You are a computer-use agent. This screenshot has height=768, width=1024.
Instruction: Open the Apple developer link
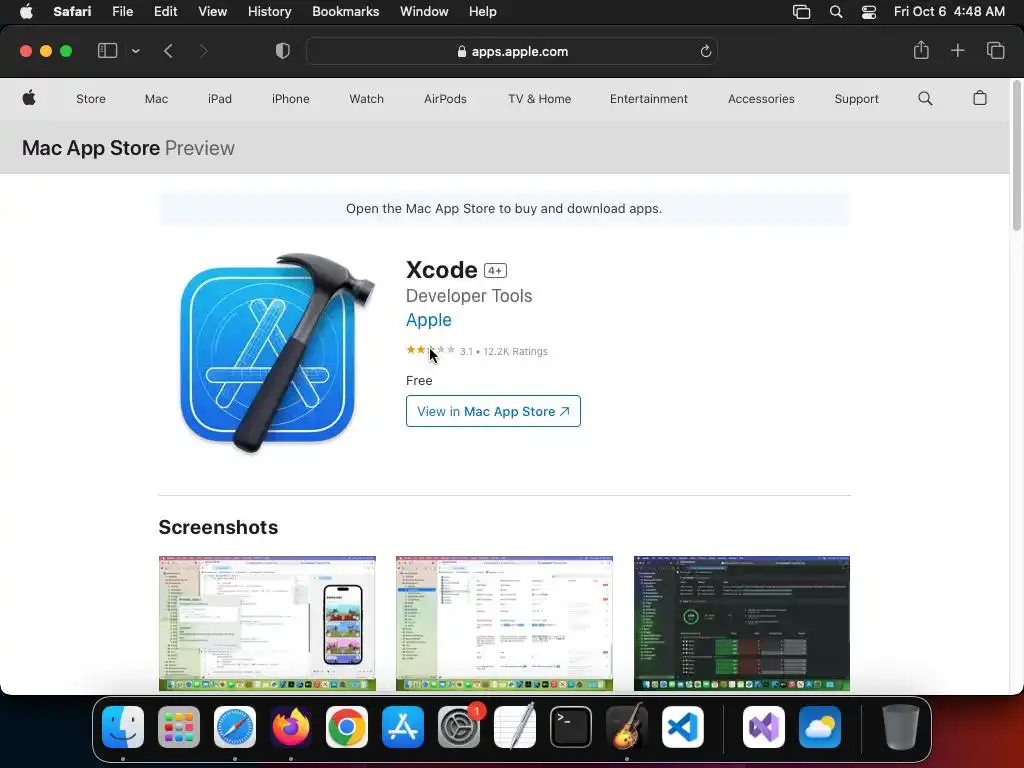click(428, 320)
